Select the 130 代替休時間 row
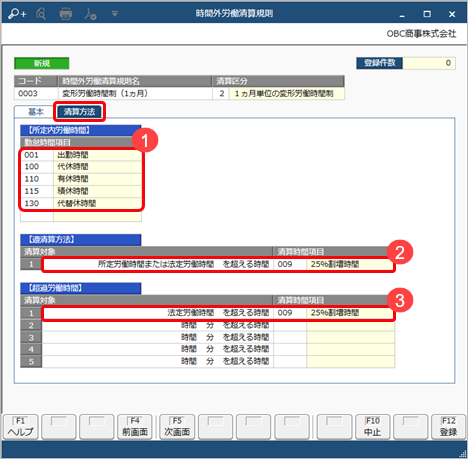Screen dimensions: 468x459 (x=81, y=203)
